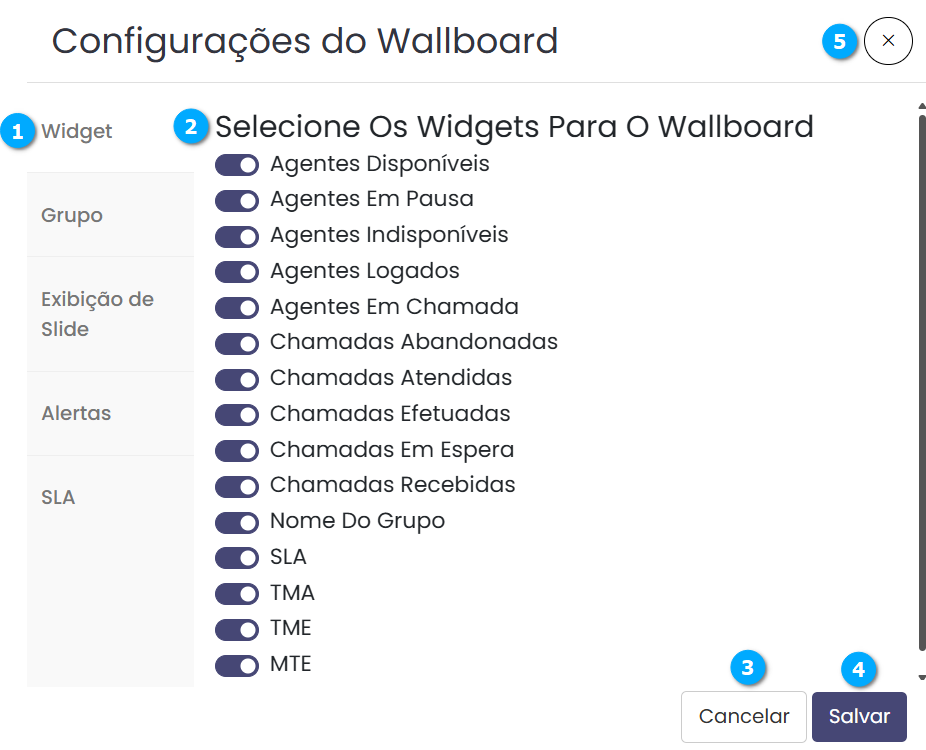Open the Widget tab
Screen dimensions: 926x750
[x=77, y=131]
